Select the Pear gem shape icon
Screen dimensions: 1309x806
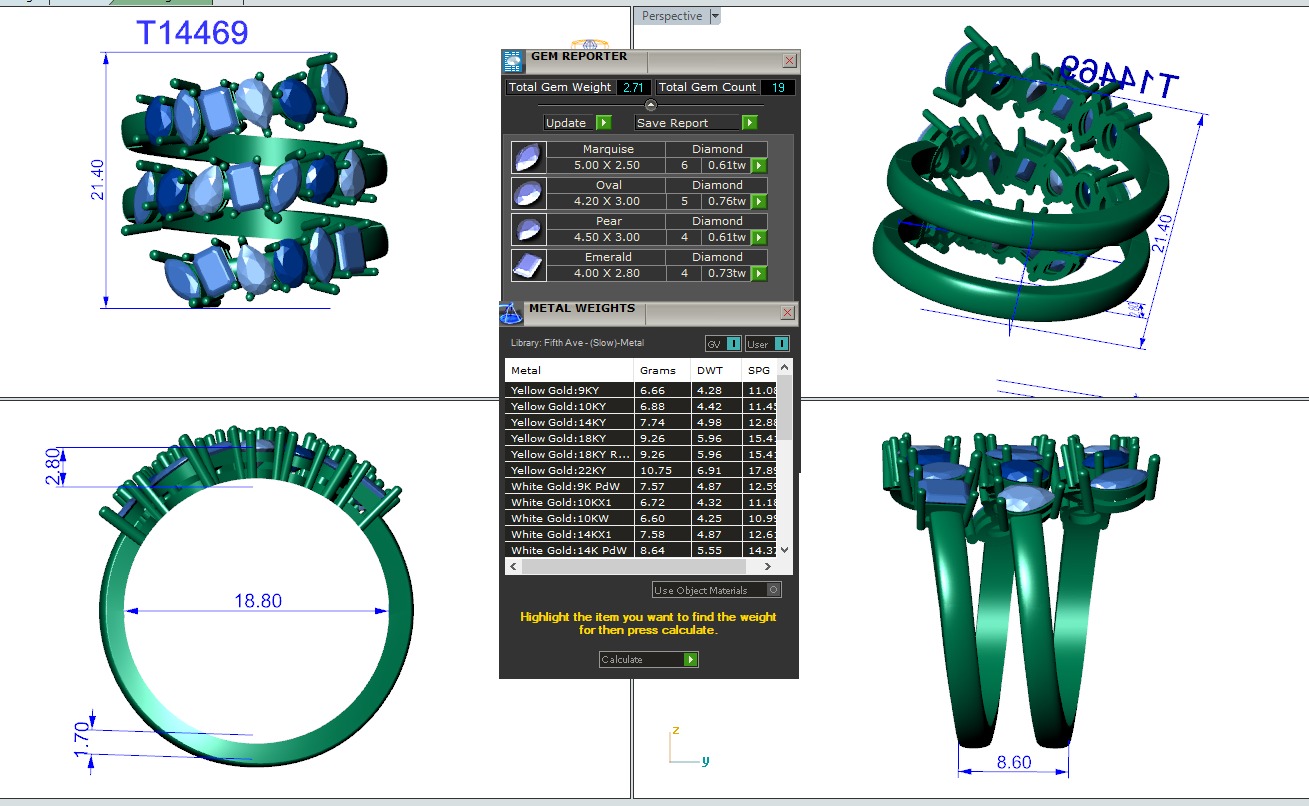pyautogui.click(x=526, y=229)
